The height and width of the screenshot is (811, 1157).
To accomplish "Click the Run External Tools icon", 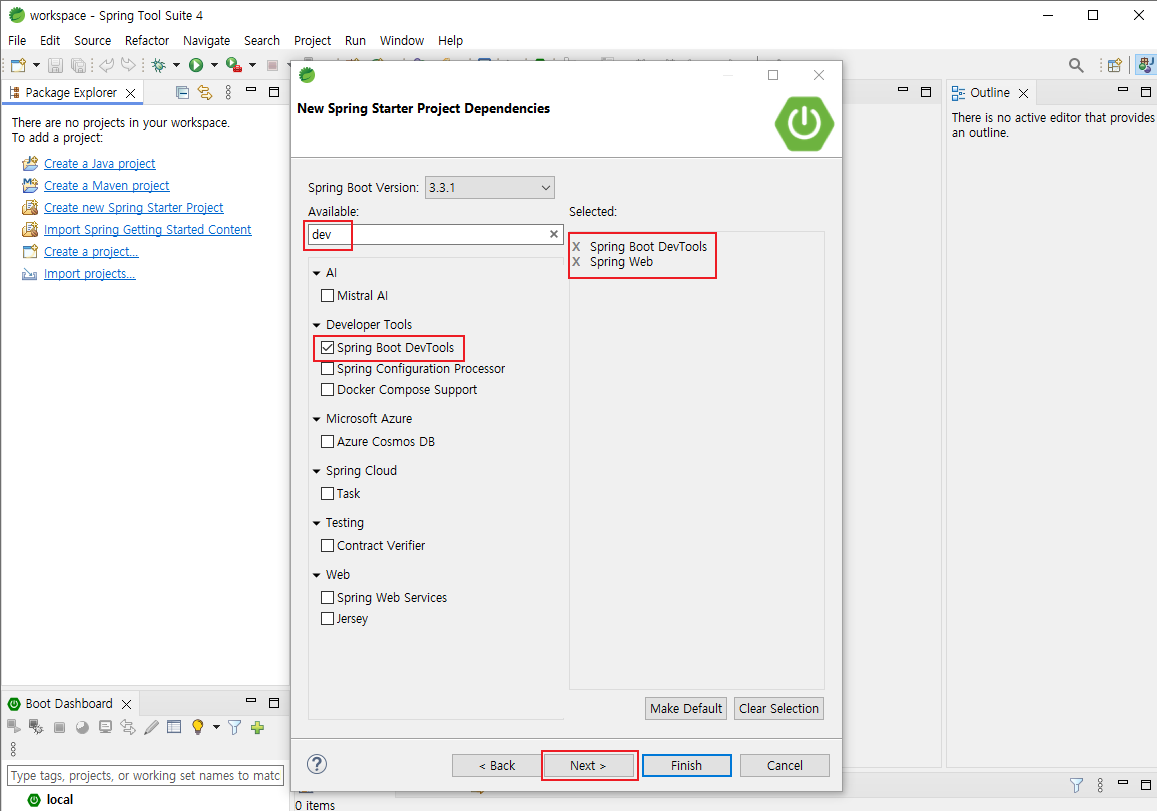I will point(234,66).
